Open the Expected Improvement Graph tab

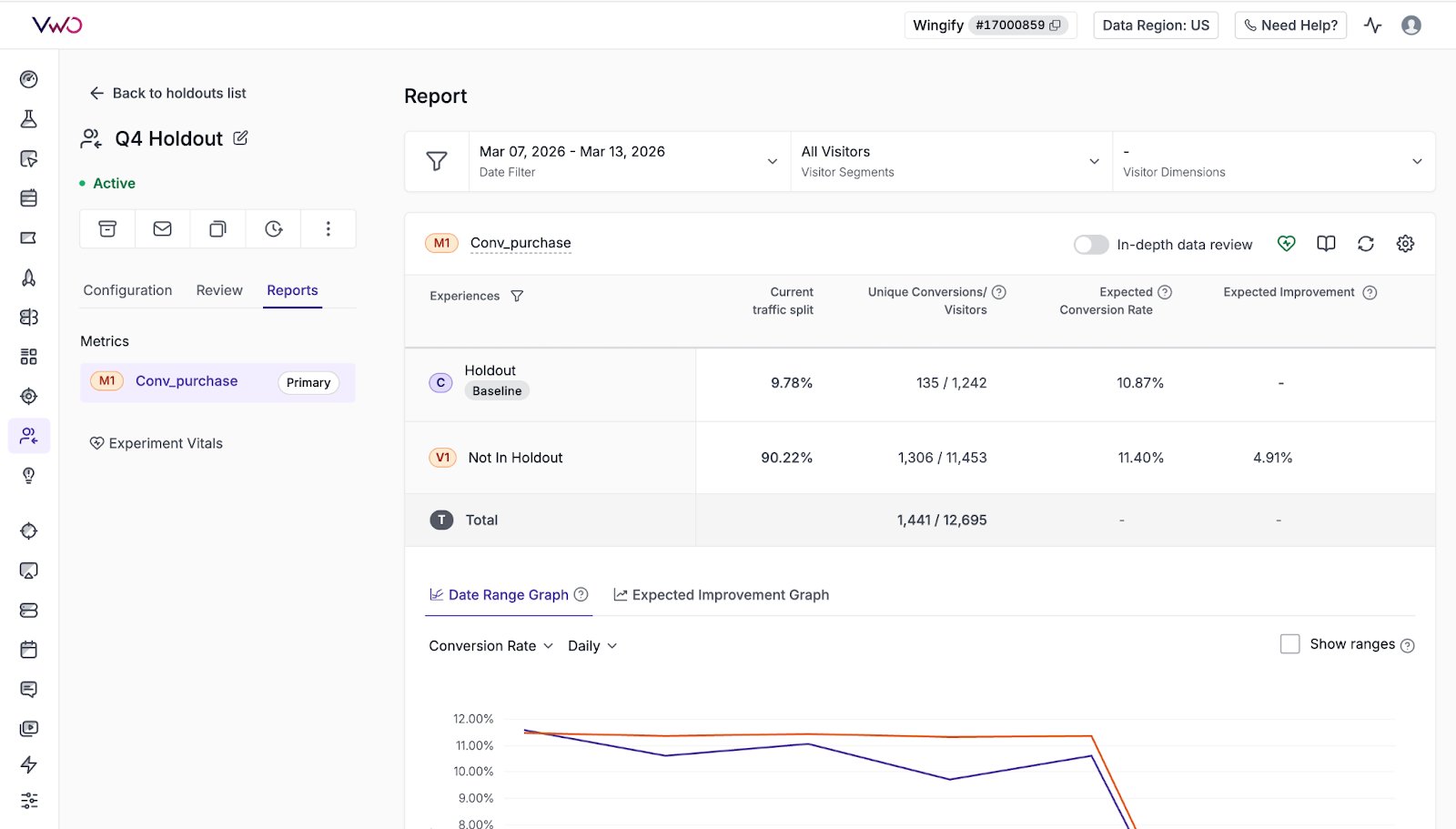pos(722,595)
